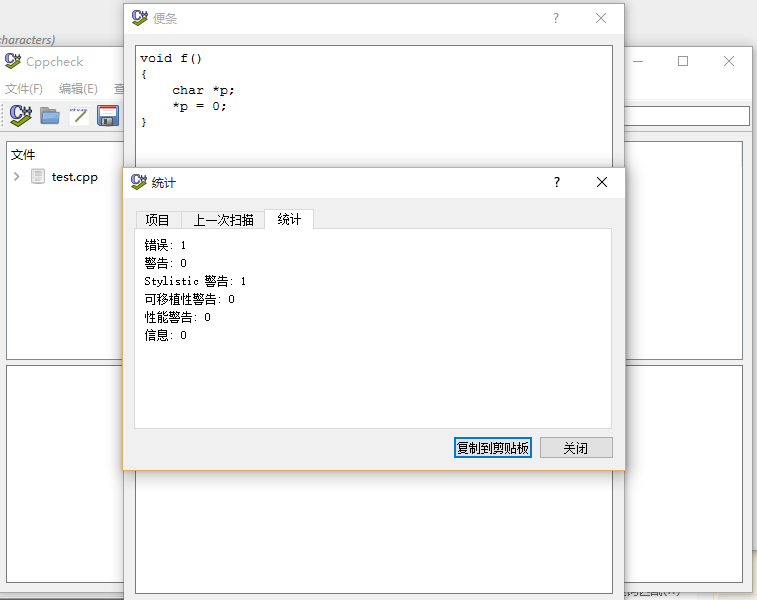Click the floppy disk save results icon

click(x=107, y=116)
